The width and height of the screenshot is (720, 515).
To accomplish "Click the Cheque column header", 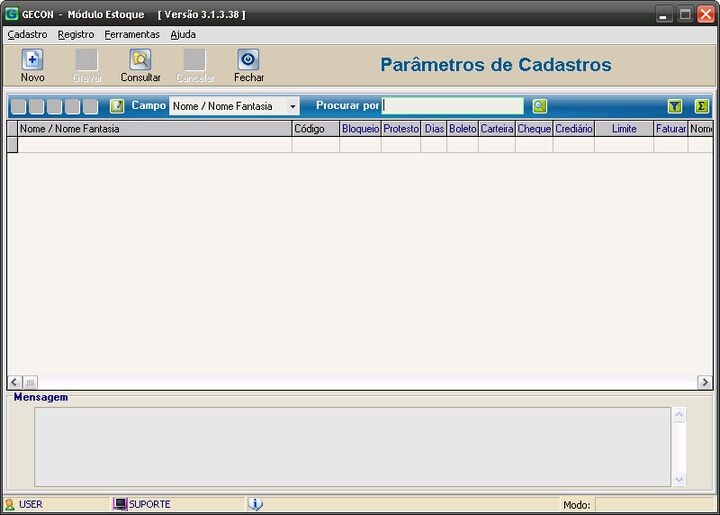I will click(534, 129).
